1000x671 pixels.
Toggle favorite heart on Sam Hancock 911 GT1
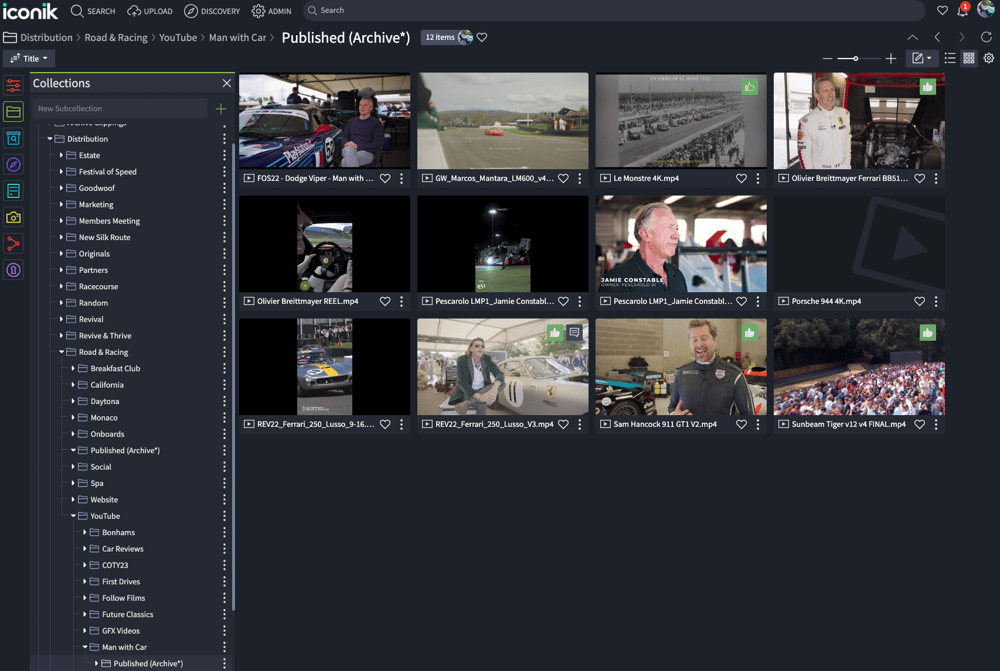pyautogui.click(x=741, y=424)
